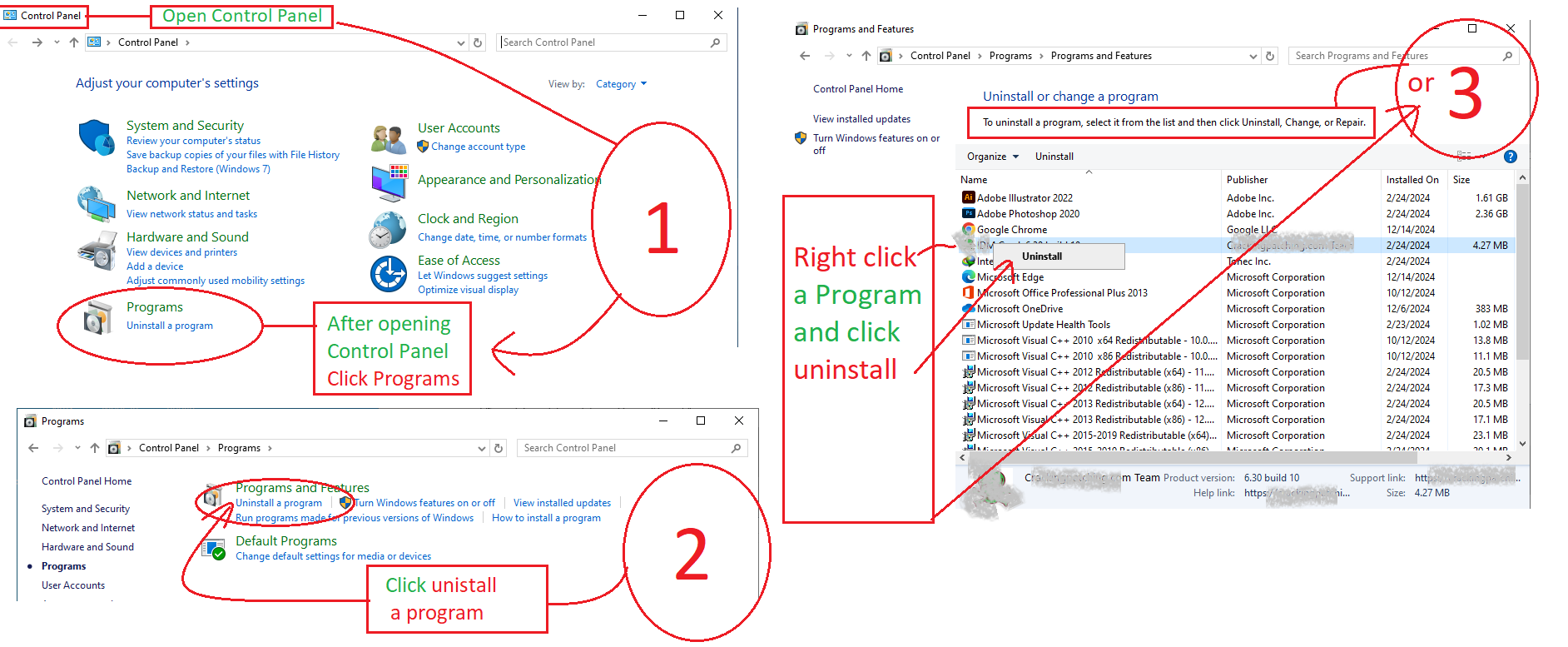Click the back arrow in Programs and Features window

point(805,56)
